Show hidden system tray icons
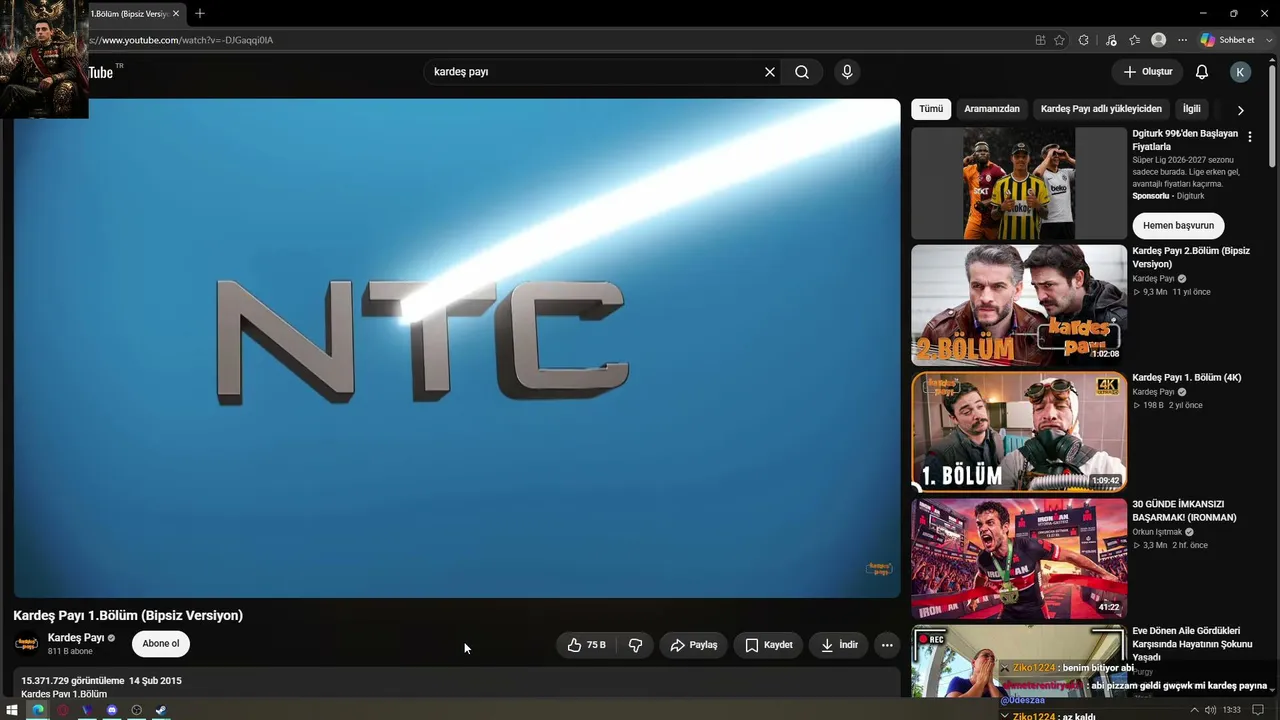Viewport: 1280px width, 720px height. click(1193, 710)
